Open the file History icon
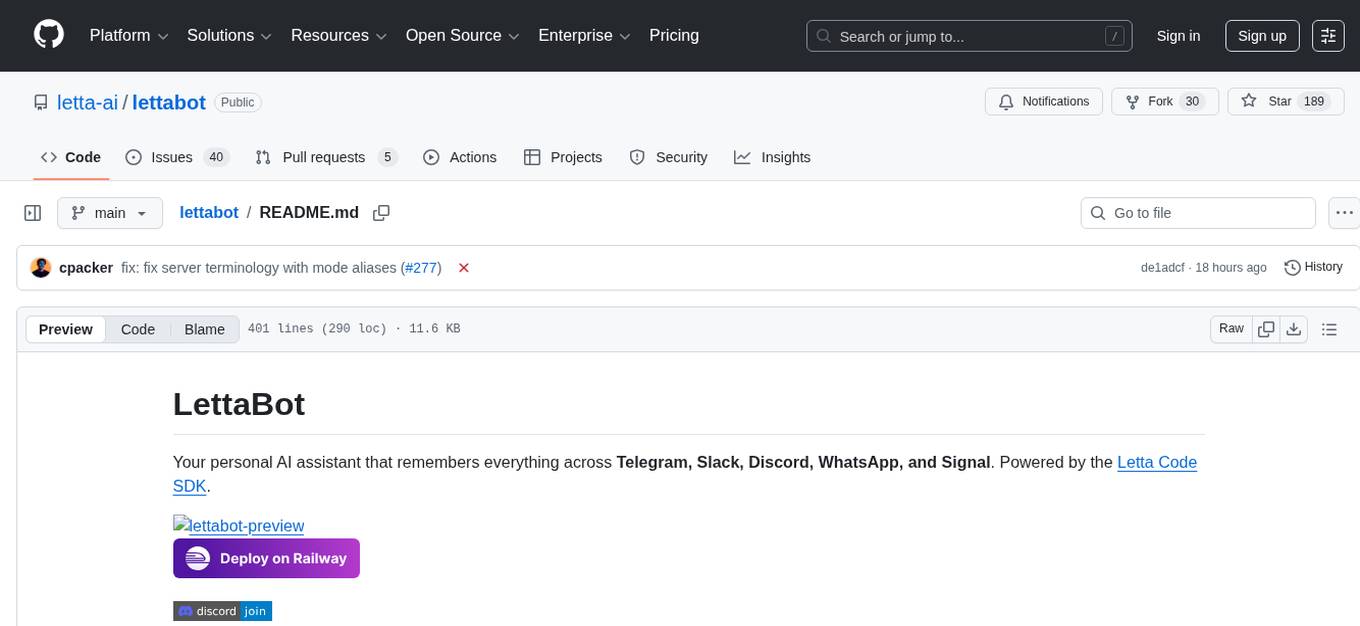This screenshot has height=626, width=1360. click(x=1313, y=267)
